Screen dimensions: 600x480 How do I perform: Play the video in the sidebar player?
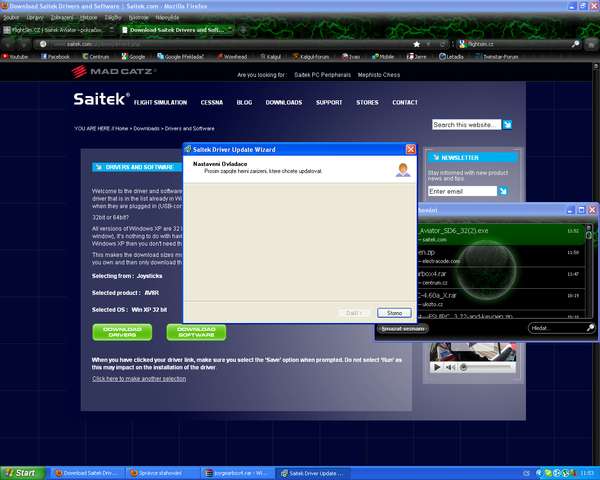point(437,367)
